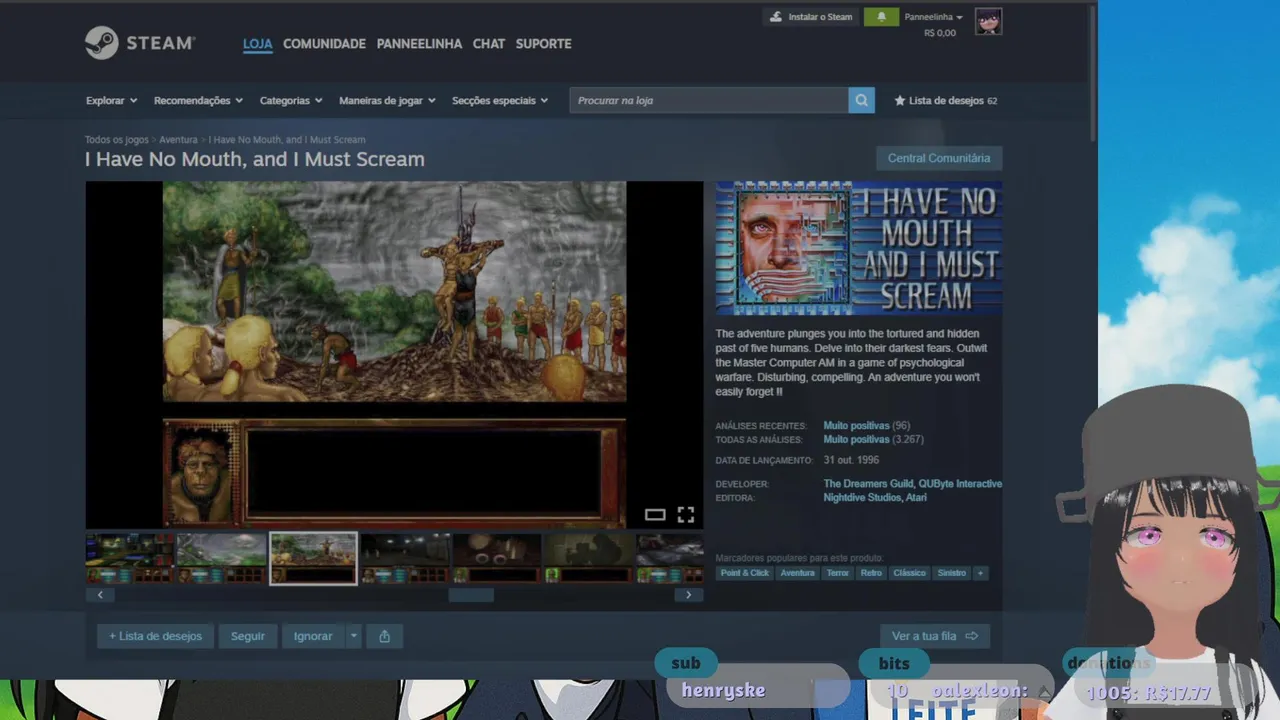Viewport: 1280px width, 720px height.
Task: Select the fourth screenshot thumbnail
Action: [405, 558]
